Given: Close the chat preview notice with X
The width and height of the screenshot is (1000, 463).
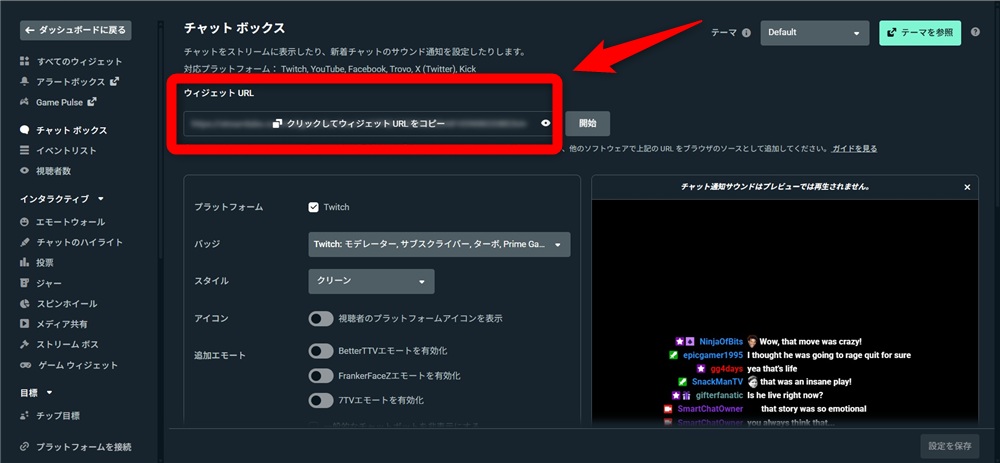Looking at the screenshot, I should click(x=967, y=187).
